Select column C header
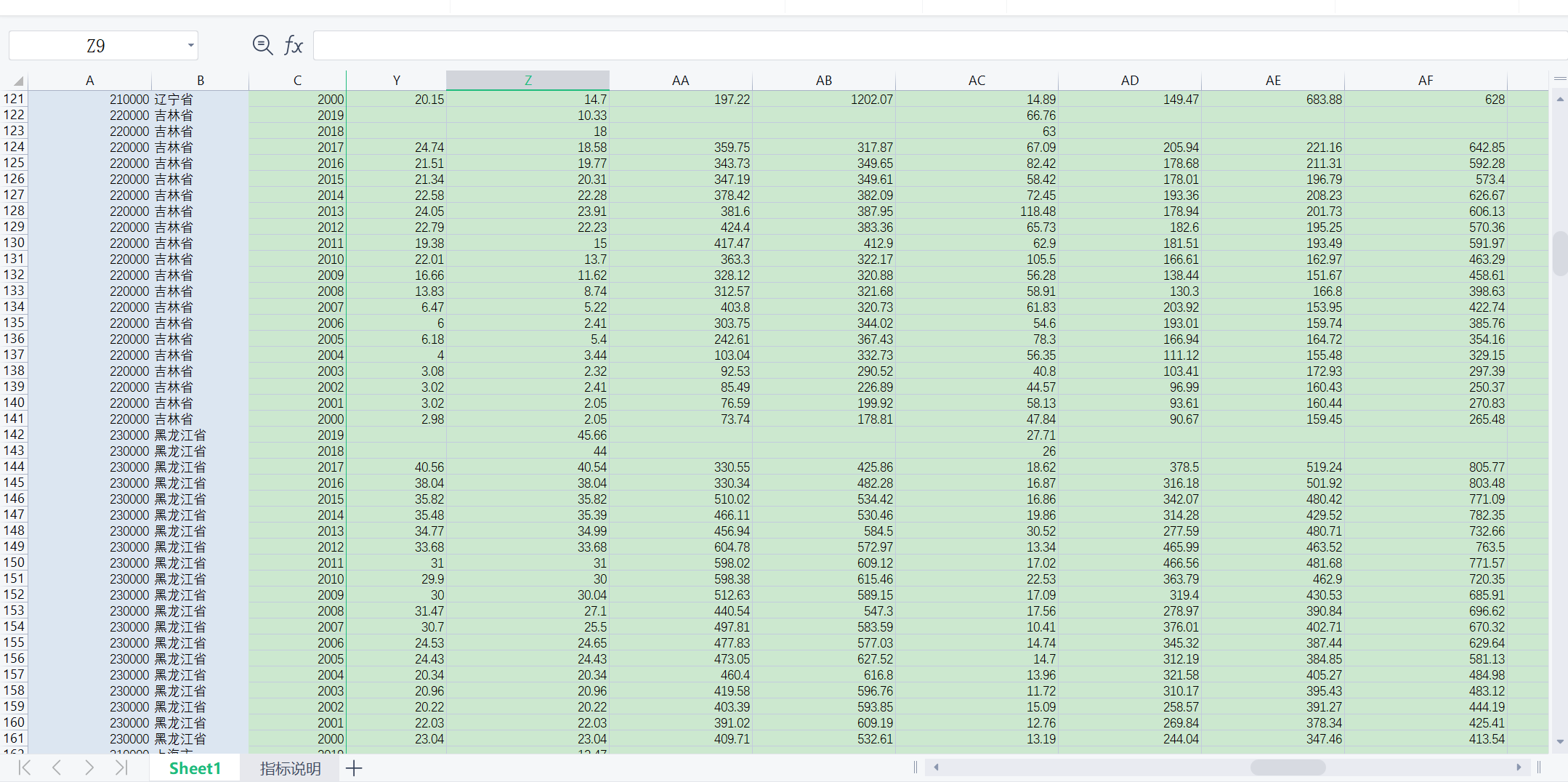The image size is (1568, 782). (297, 81)
